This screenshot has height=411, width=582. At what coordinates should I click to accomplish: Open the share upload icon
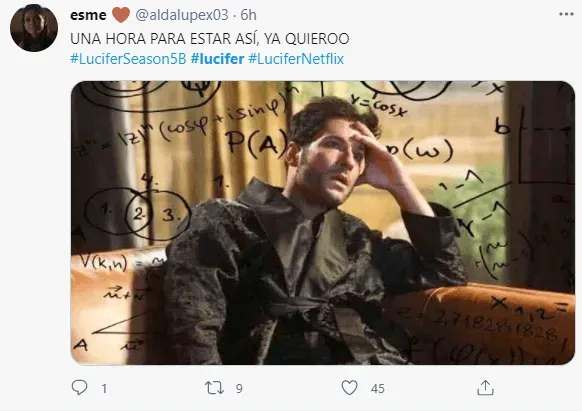(x=485, y=388)
